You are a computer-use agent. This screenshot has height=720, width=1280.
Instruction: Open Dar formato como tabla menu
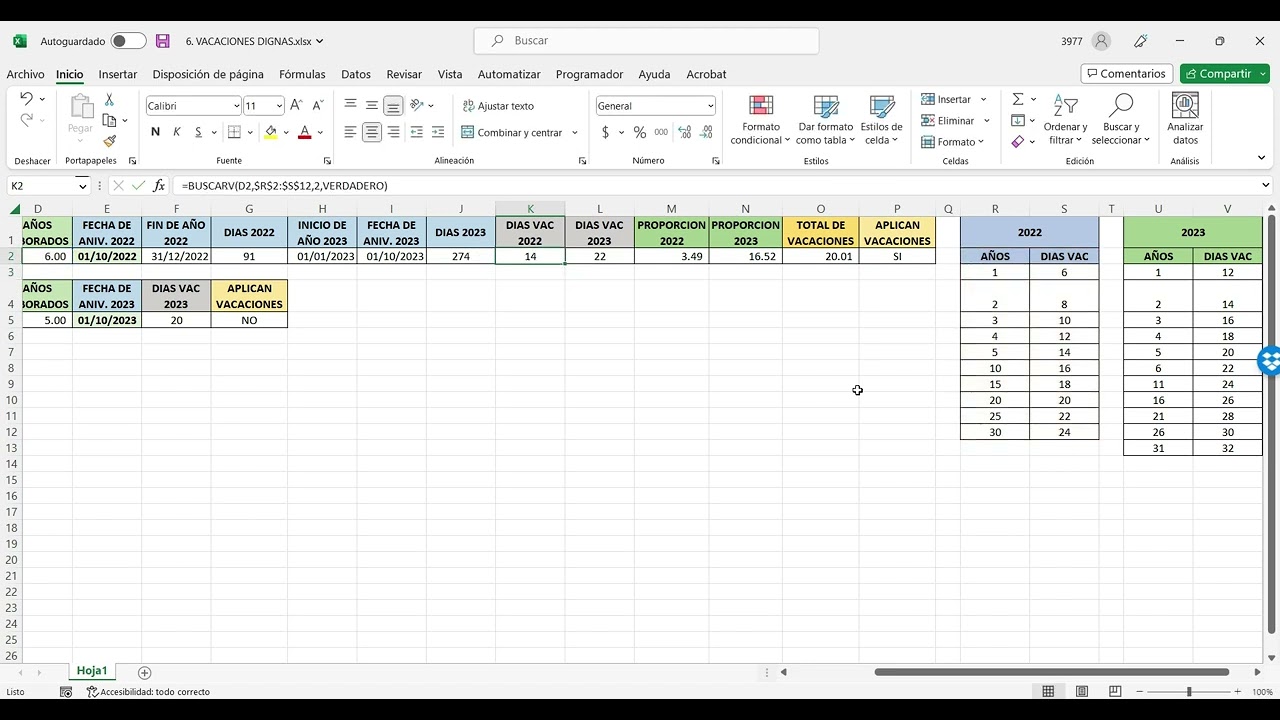coord(825,120)
